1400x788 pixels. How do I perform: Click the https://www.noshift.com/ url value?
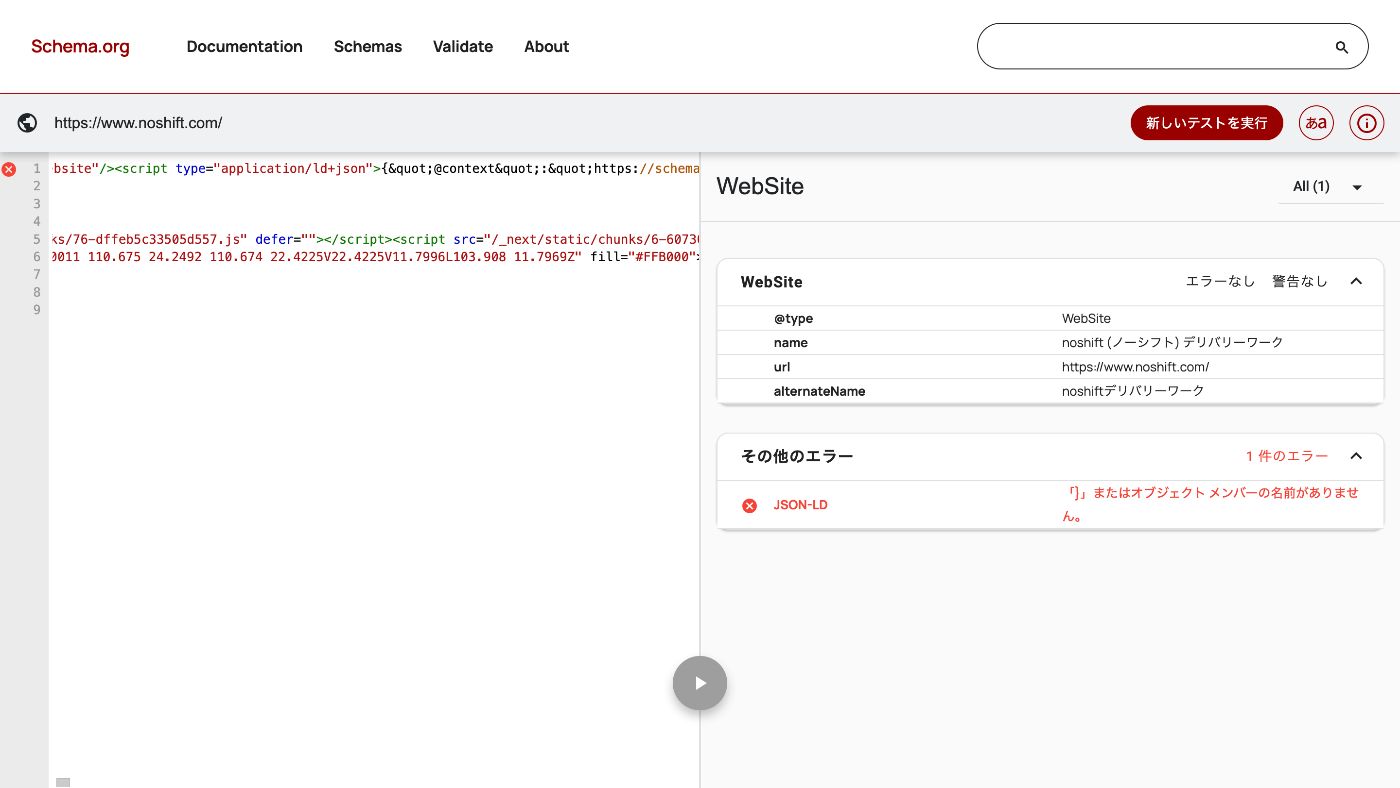click(1137, 367)
